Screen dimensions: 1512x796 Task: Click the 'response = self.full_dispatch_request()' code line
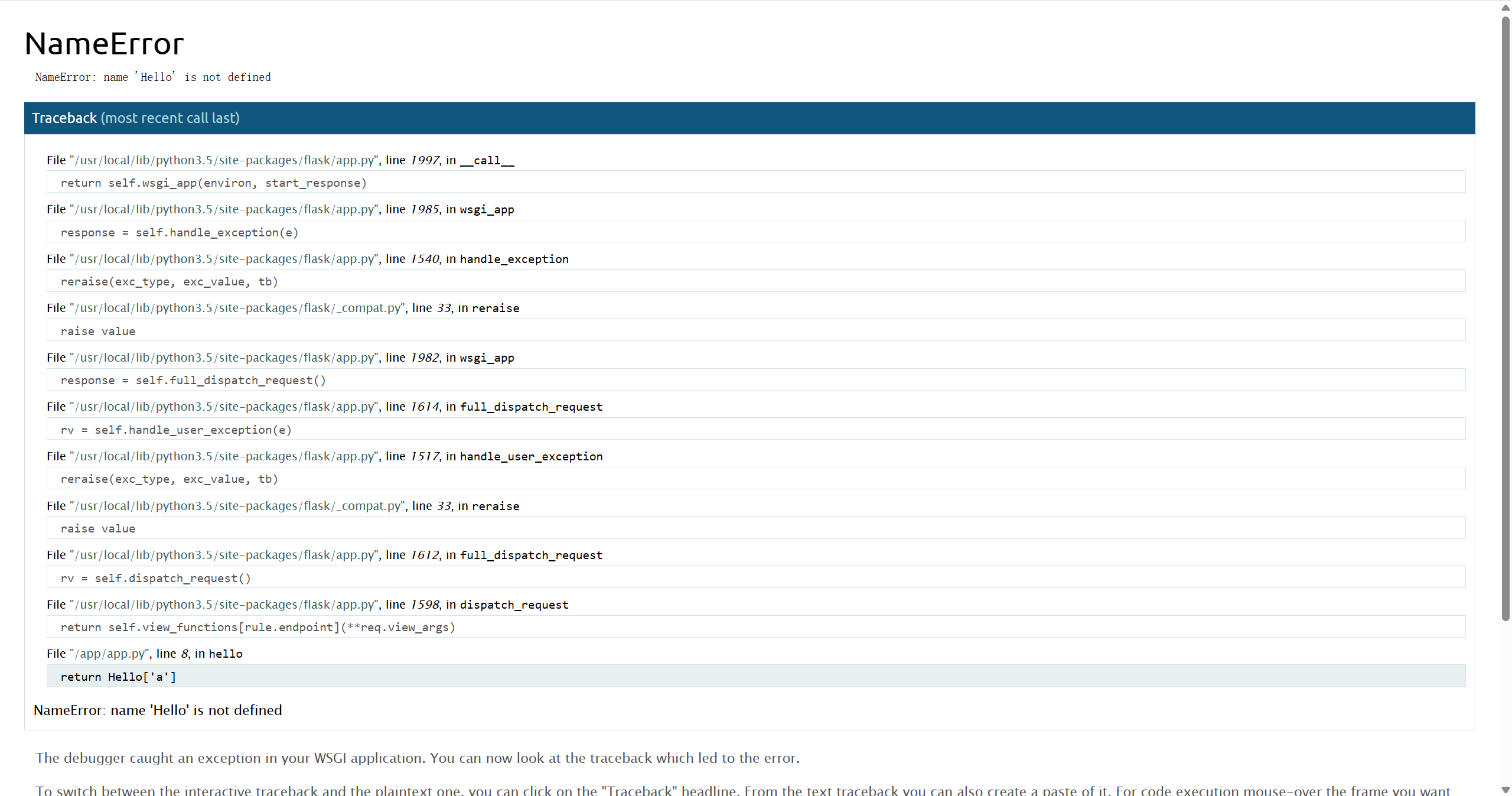(x=193, y=380)
